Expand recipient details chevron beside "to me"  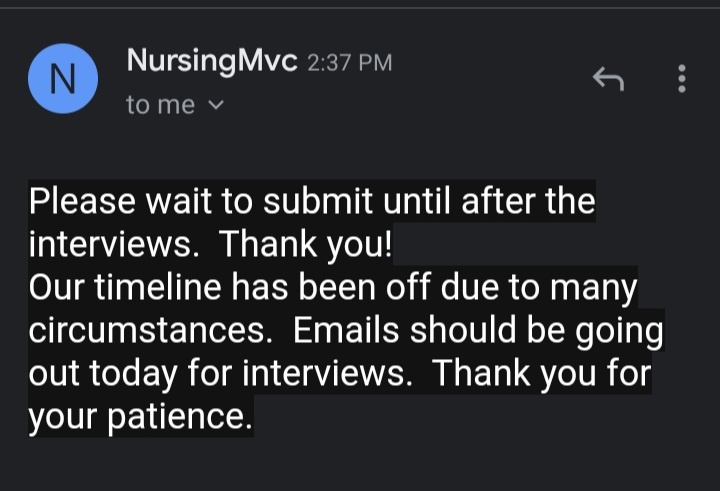tap(216, 105)
